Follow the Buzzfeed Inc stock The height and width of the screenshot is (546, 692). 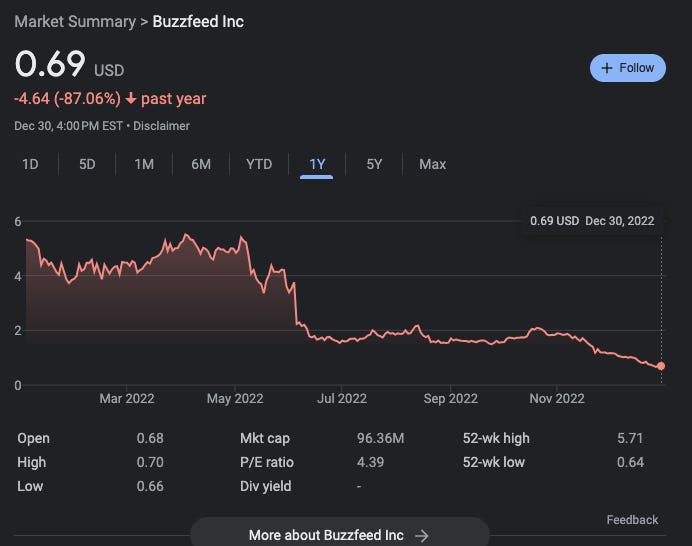coord(628,68)
